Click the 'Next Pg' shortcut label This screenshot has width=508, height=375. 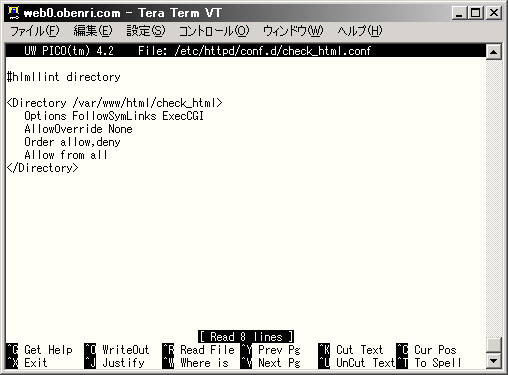coord(279,363)
